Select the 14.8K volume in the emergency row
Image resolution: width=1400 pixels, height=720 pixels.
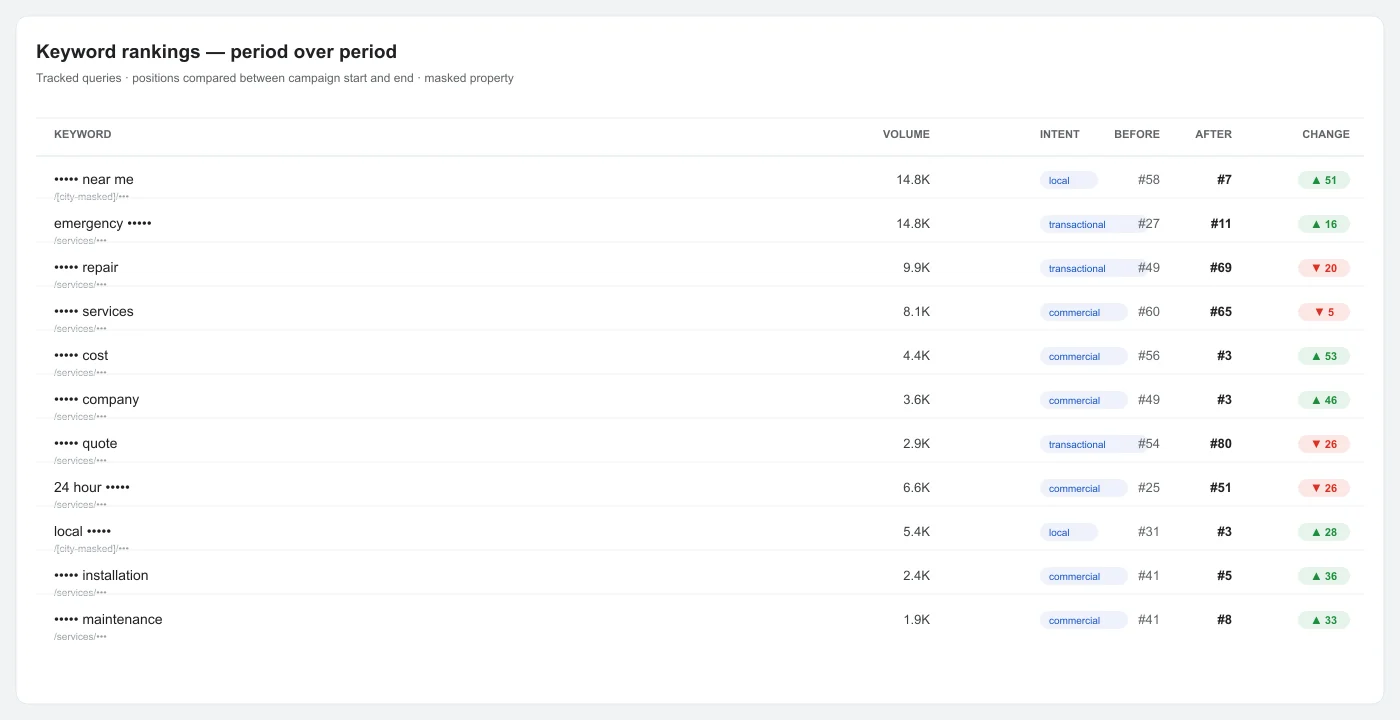click(913, 224)
